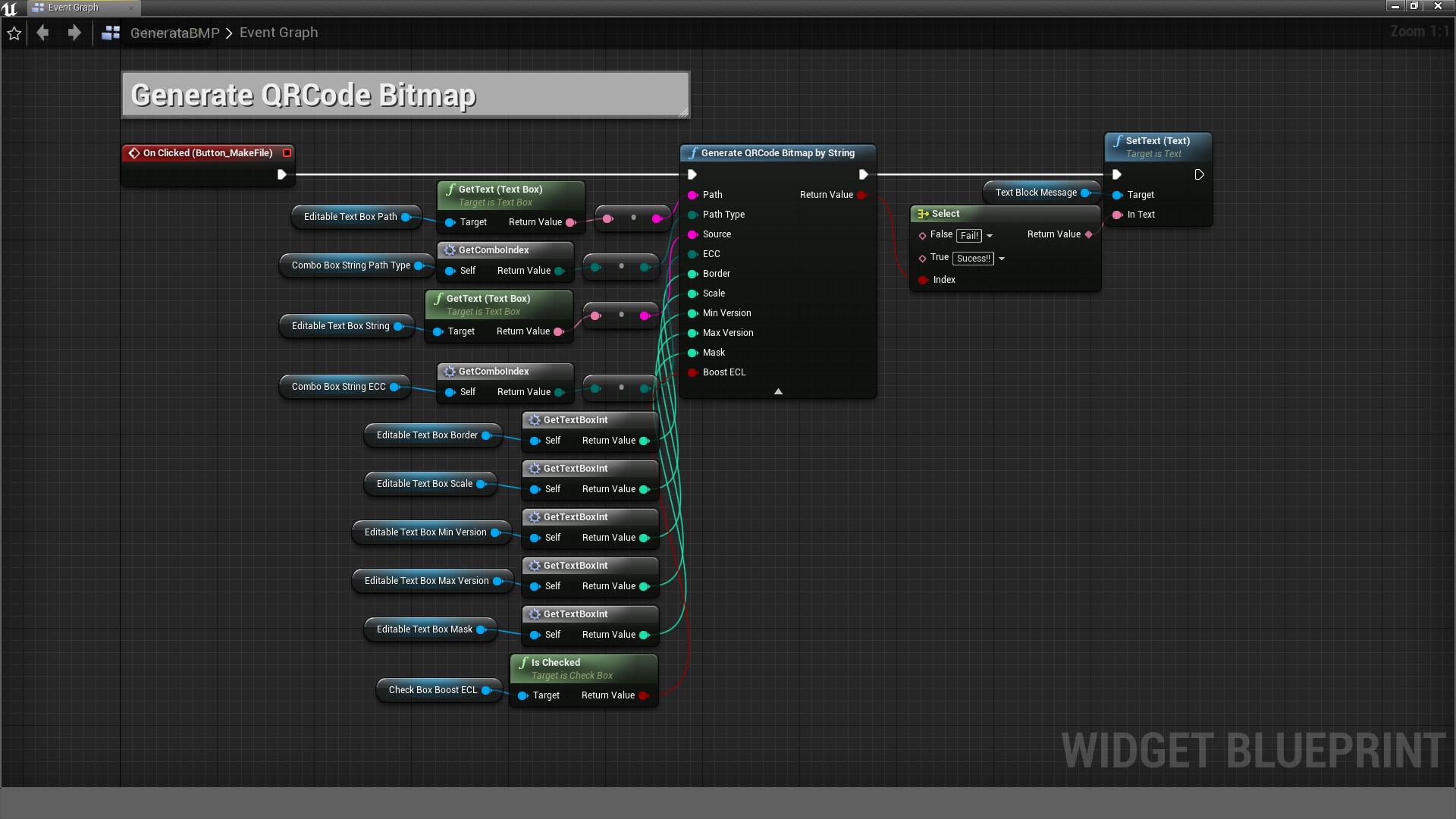Select the Event Graph tab
Viewport: 1456px width, 819px height.
[73, 8]
